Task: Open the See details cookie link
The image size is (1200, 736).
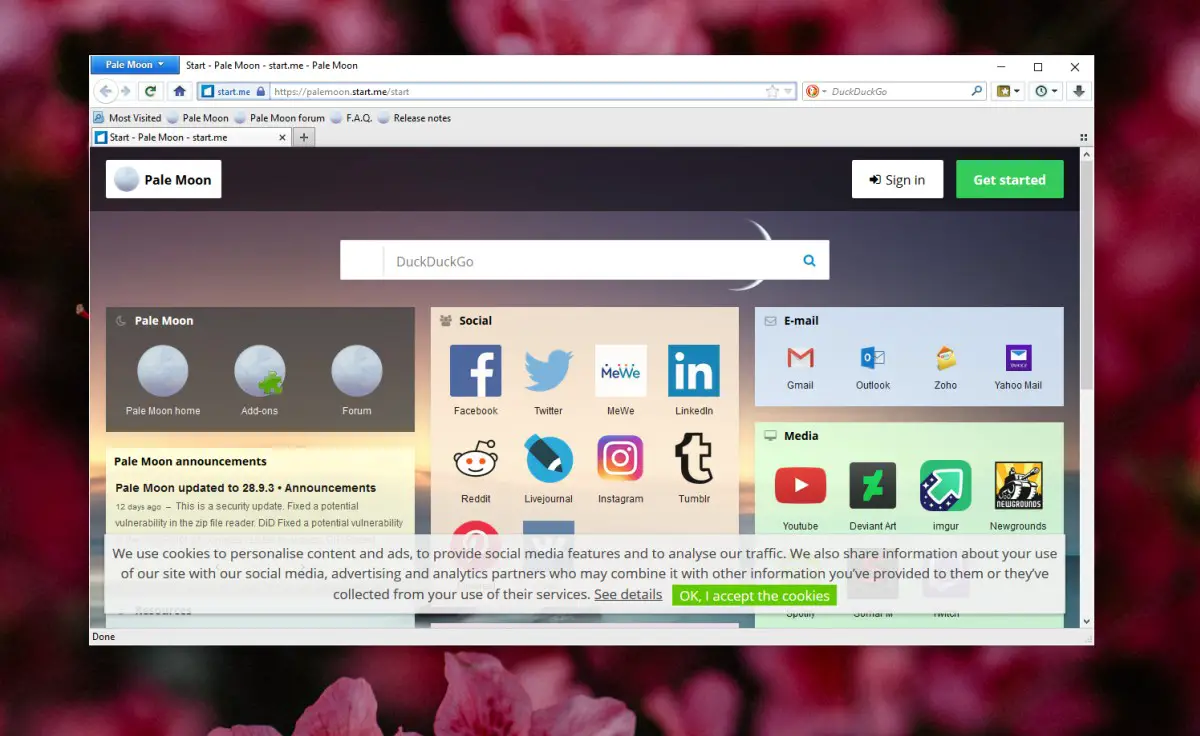Action: click(628, 594)
